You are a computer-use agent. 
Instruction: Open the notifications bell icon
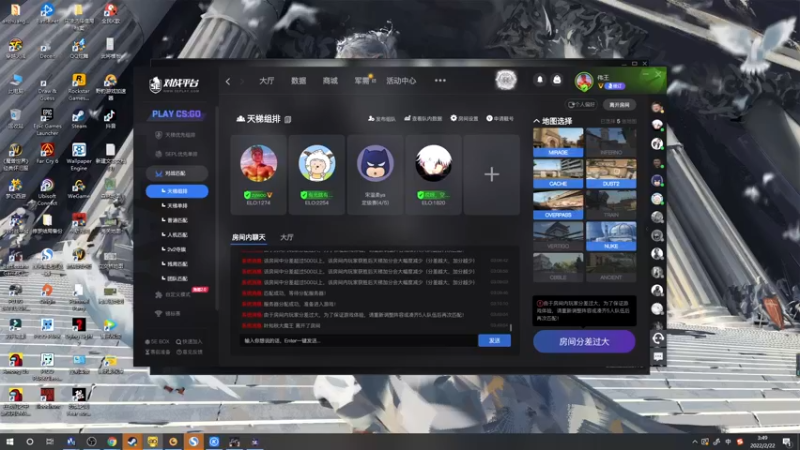[540, 80]
